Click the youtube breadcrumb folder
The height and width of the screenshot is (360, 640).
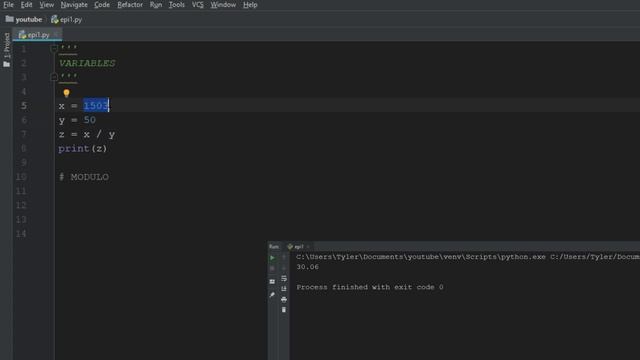pyautogui.click(x=24, y=20)
